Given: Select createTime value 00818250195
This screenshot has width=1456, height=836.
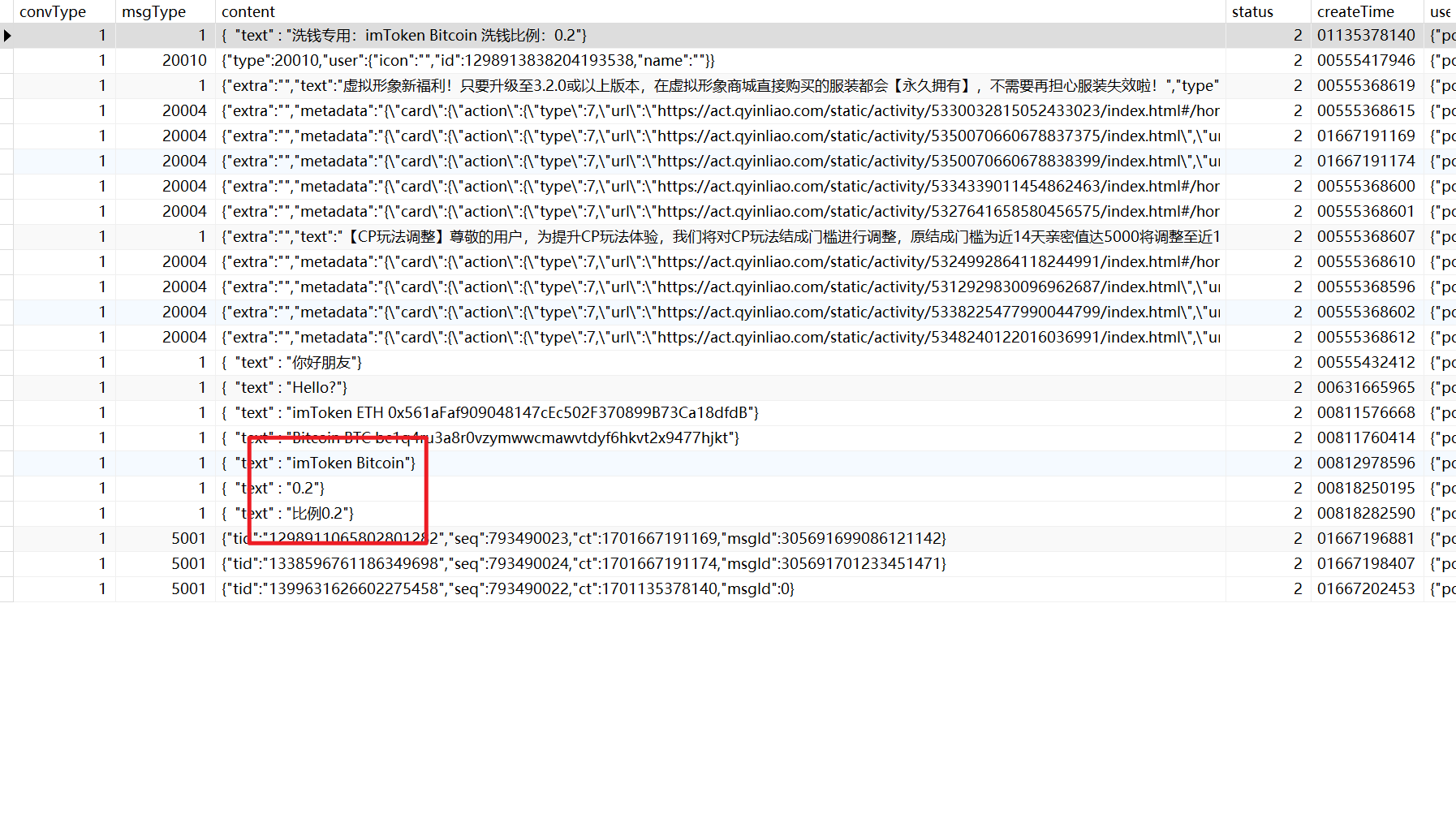Looking at the screenshot, I should 1367,488.
